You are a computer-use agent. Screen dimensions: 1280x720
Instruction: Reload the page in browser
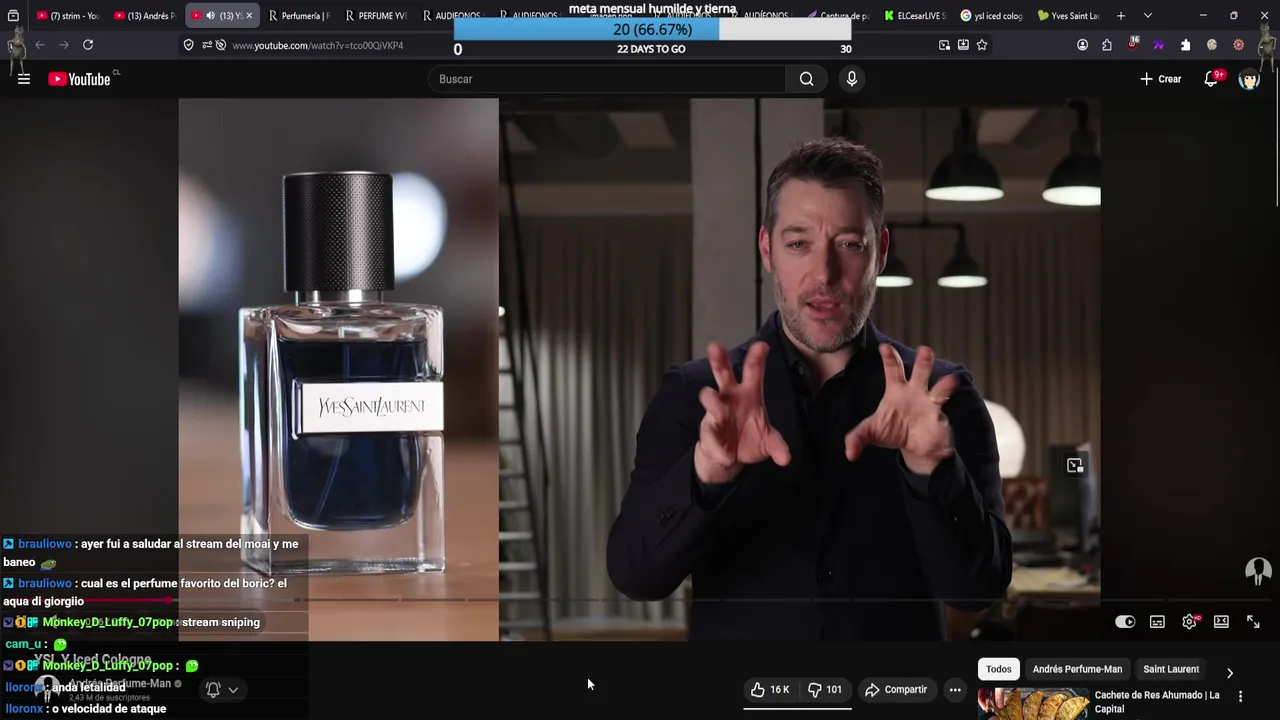point(88,45)
